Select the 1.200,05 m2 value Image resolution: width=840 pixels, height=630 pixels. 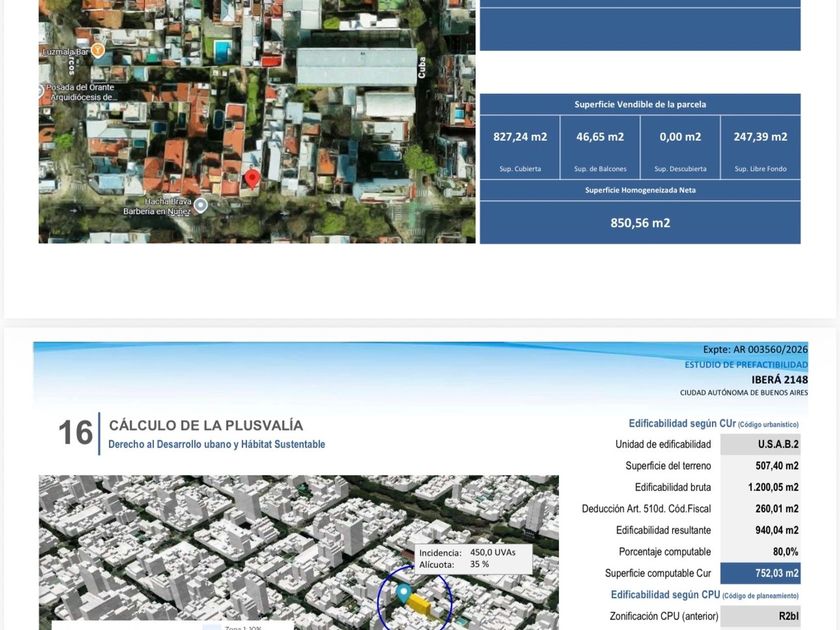[773, 487]
